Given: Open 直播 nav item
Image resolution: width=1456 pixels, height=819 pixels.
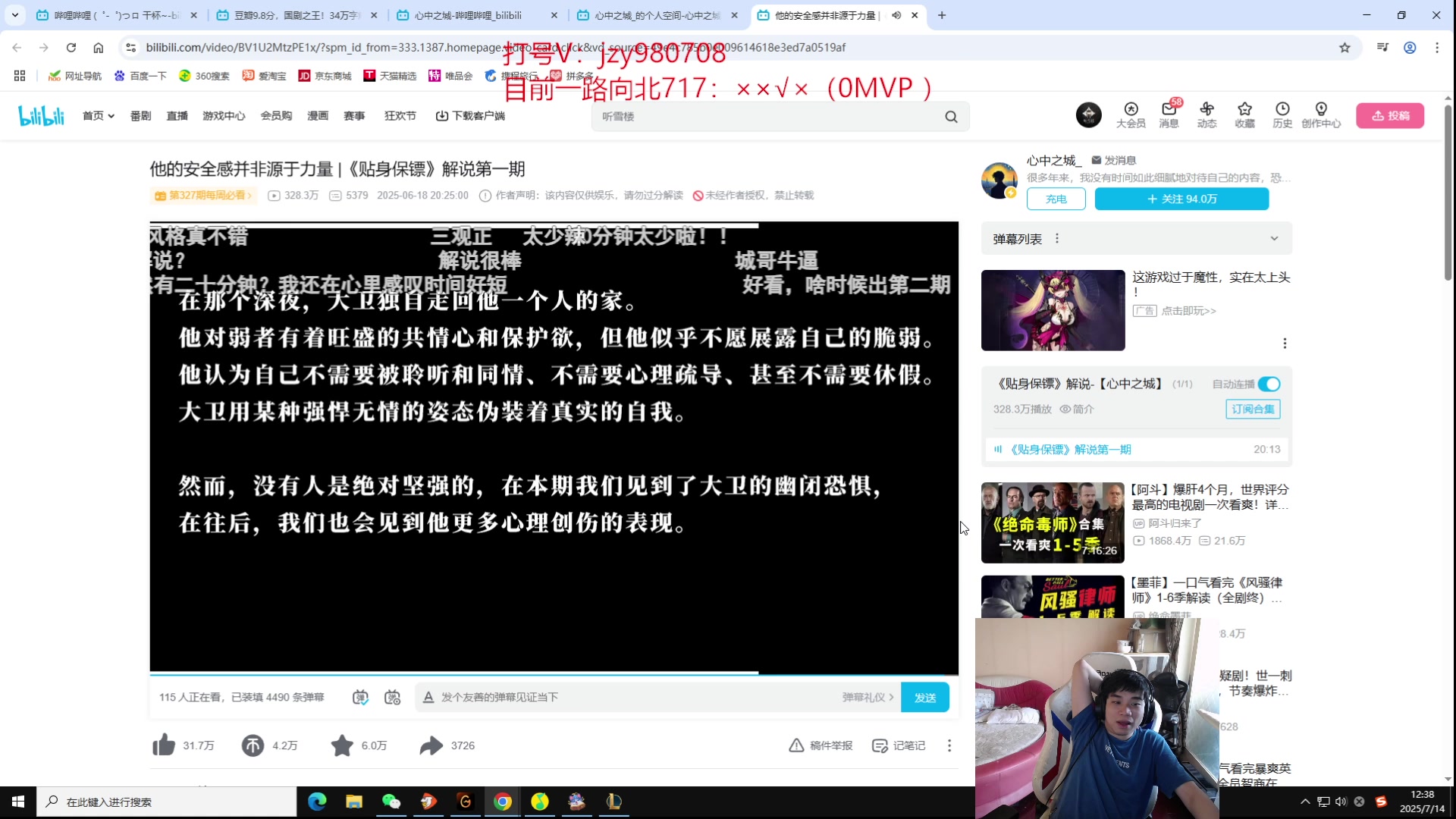Looking at the screenshot, I should [x=177, y=116].
